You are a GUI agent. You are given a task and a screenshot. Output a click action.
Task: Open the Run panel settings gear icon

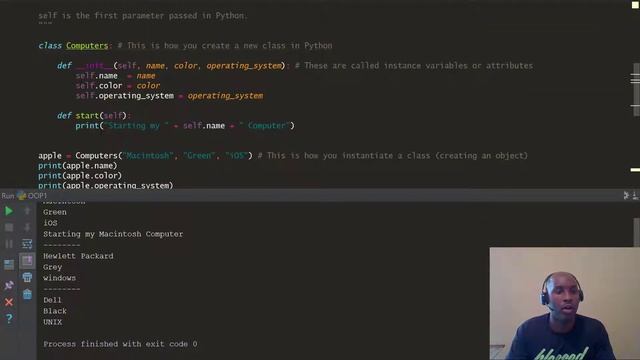pos(626,196)
